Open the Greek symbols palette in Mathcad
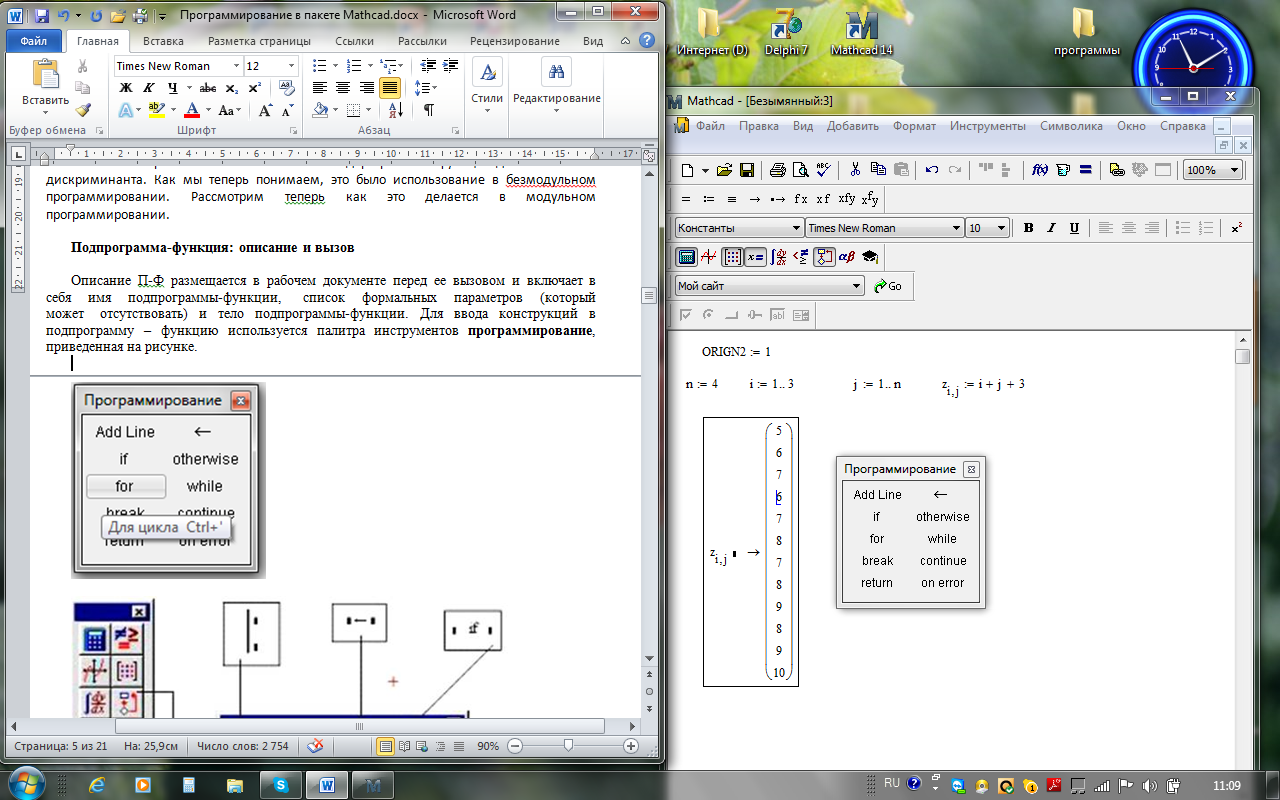Image resolution: width=1280 pixels, height=800 pixels. point(847,257)
